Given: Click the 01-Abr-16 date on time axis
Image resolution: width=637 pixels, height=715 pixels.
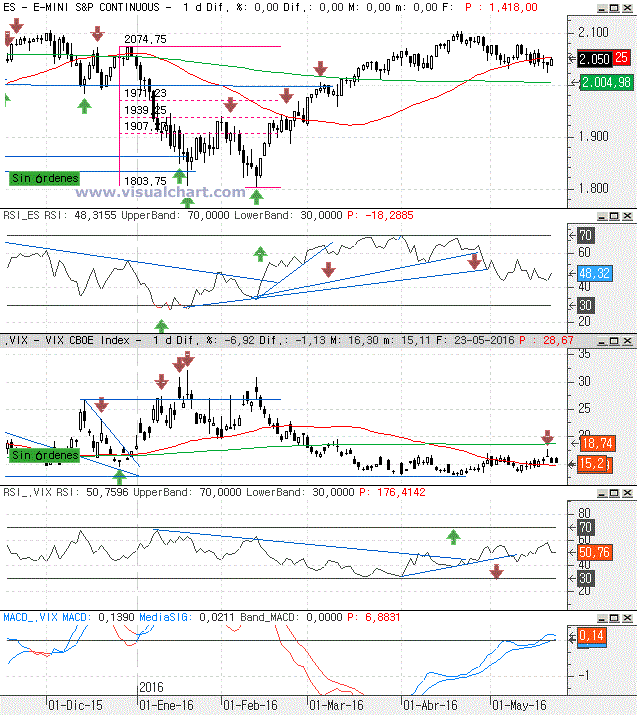Looking at the screenshot, I should click(430, 705).
